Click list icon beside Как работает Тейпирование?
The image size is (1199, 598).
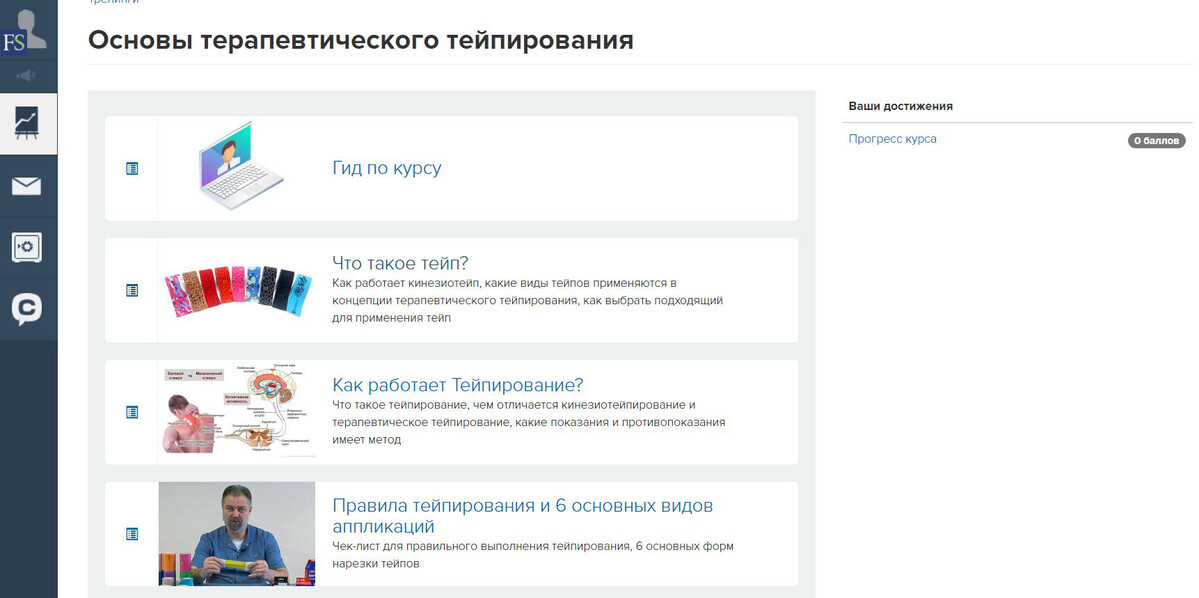coord(132,412)
